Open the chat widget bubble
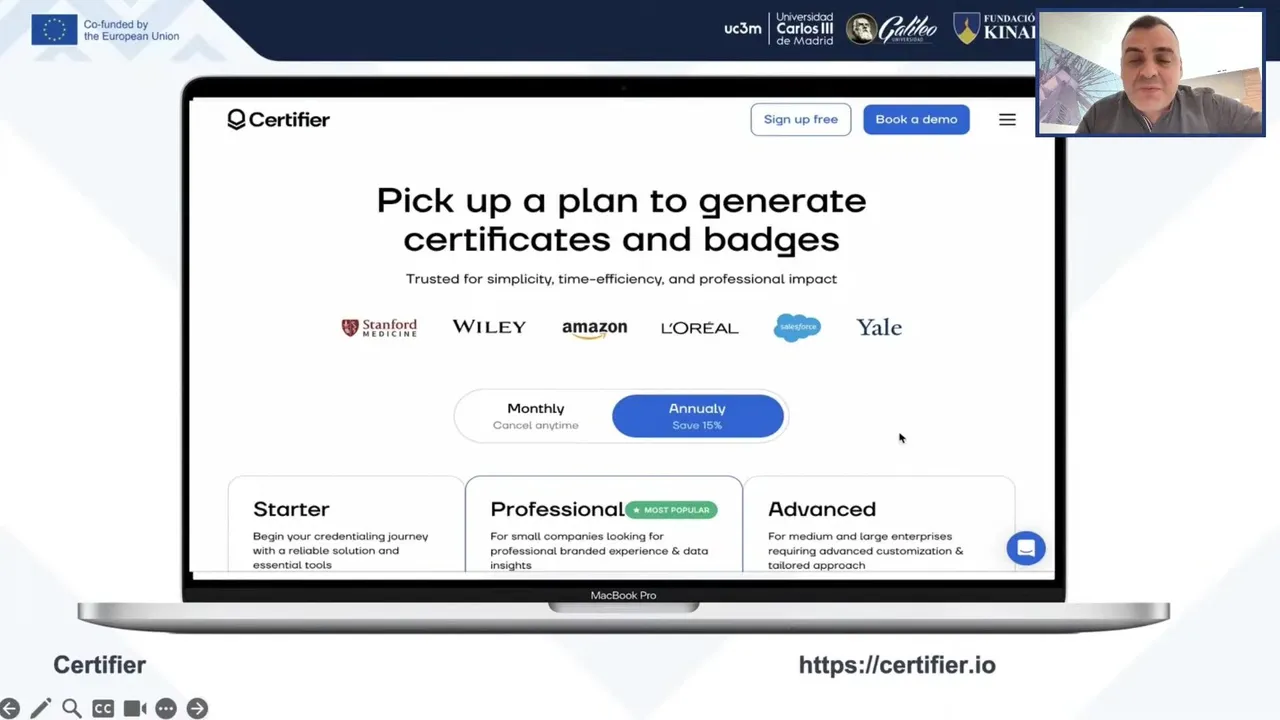 [1026, 548]
